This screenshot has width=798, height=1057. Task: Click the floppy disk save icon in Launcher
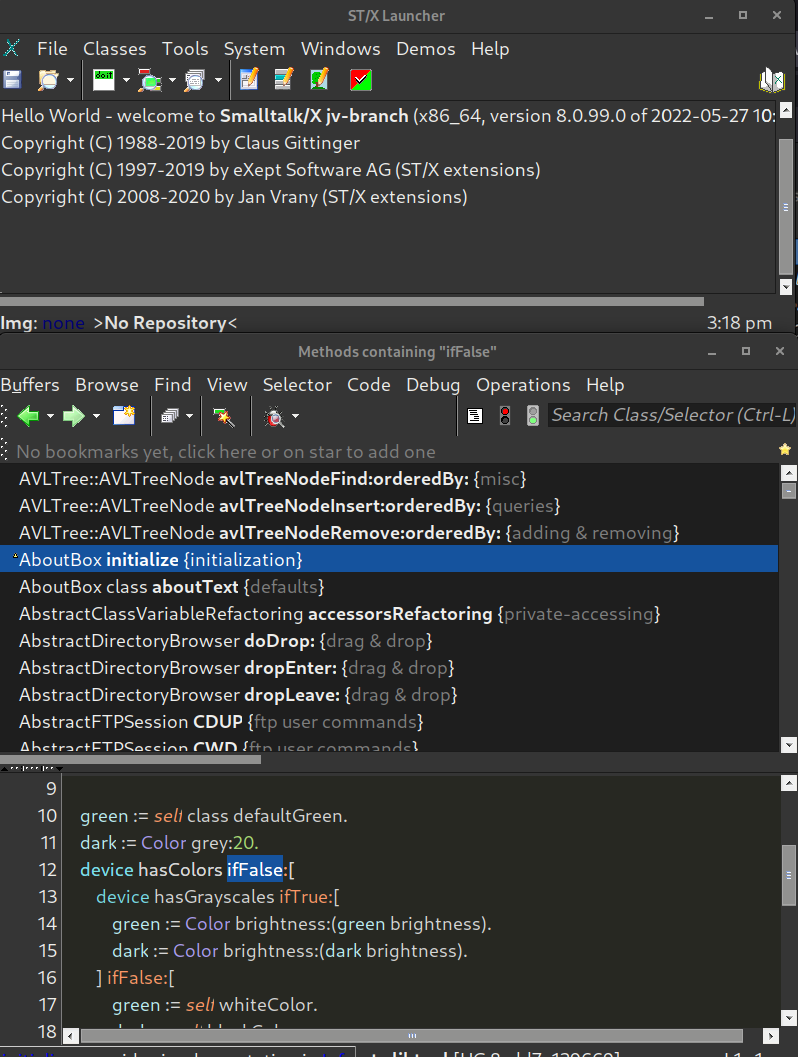tap(12, 80)
